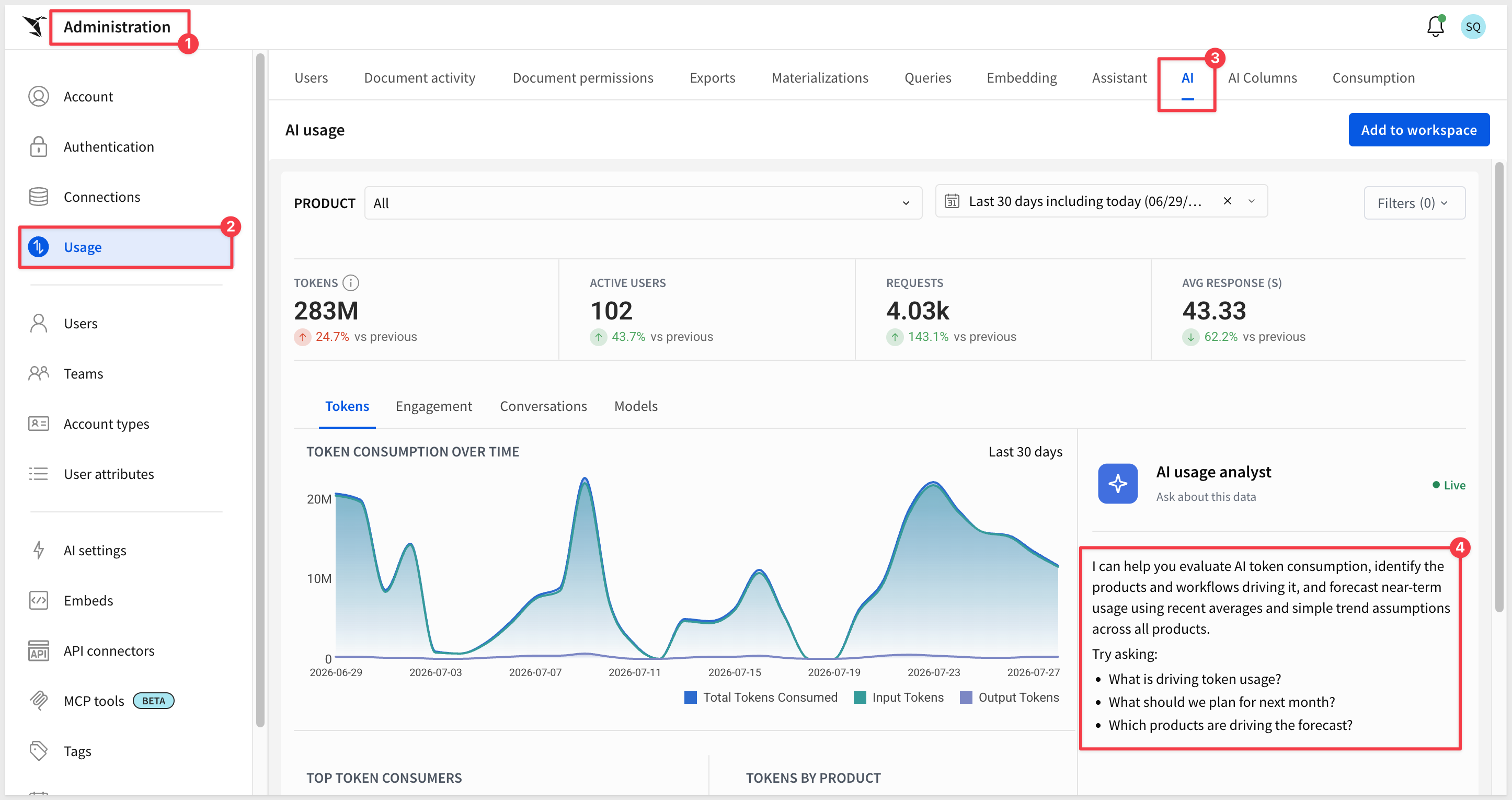Toggle the Output Tokens legend series
1512x800 pixels.
point(1009,698)
